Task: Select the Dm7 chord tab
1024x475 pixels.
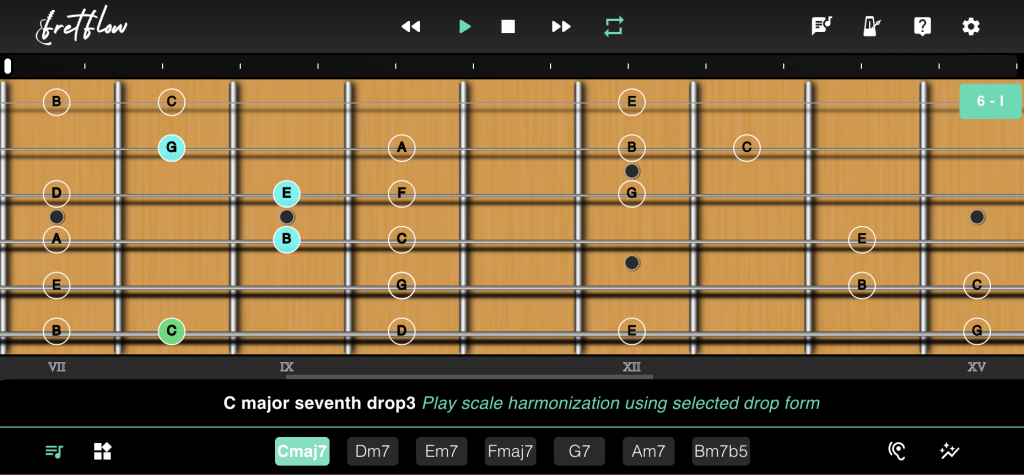Action: coord(372,451)
